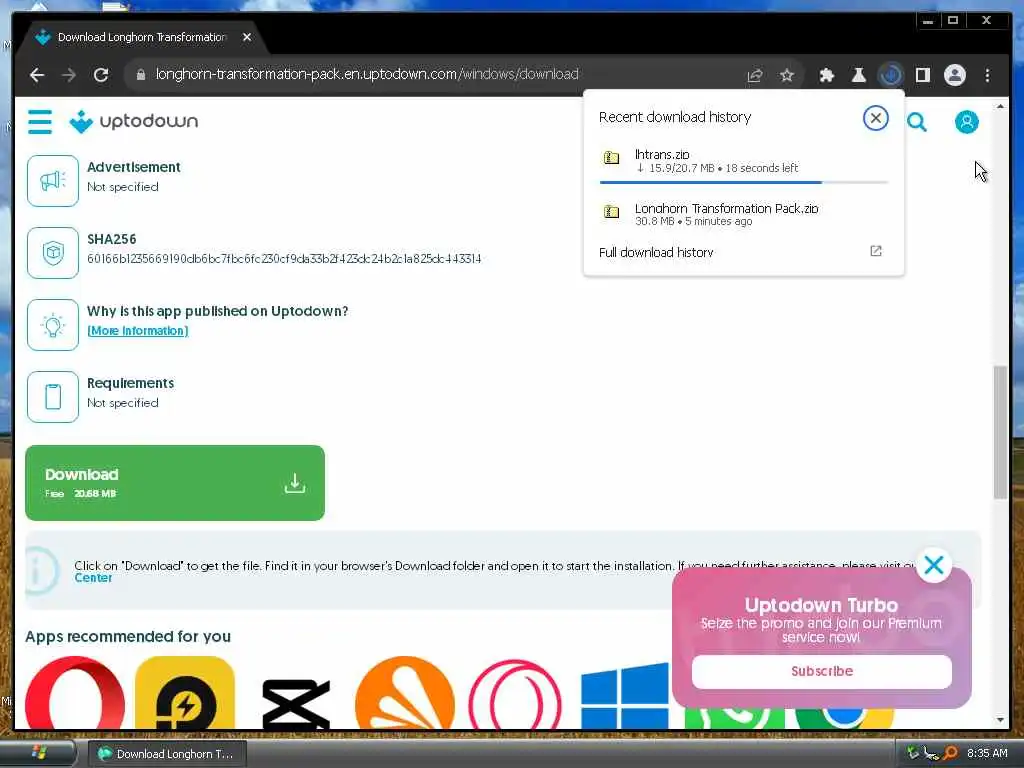This screenshot has width=1024, height=768.
Task: Subscribe to Uptodown Turbo
Action: tap(822, 671)
